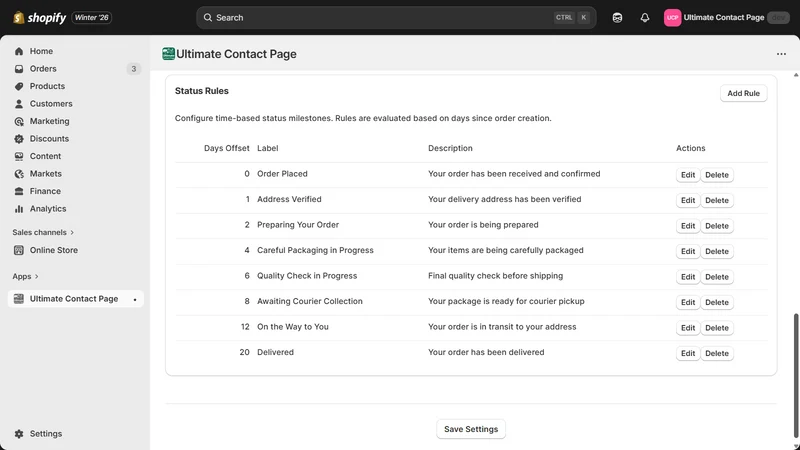Edit Careful Packaging in Progress rule
The width and height of the screenshot is (800, 450).
688,251
